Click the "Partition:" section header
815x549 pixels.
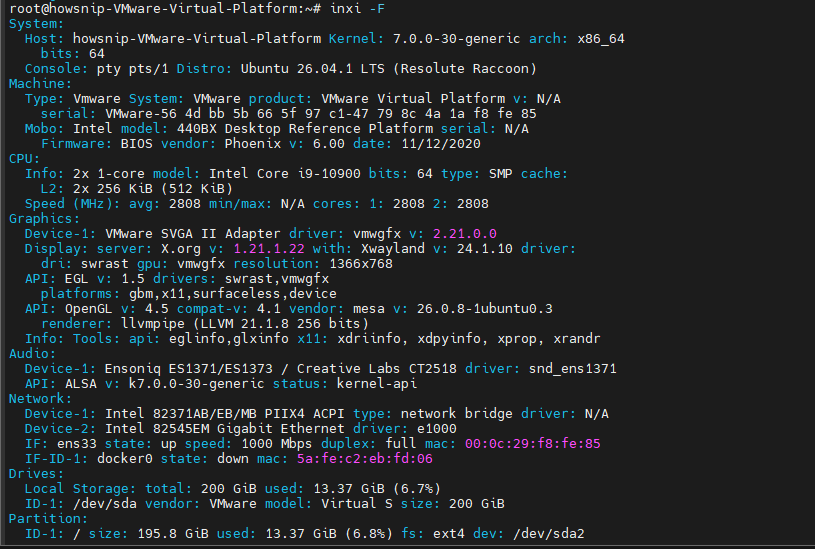[48, 519]
